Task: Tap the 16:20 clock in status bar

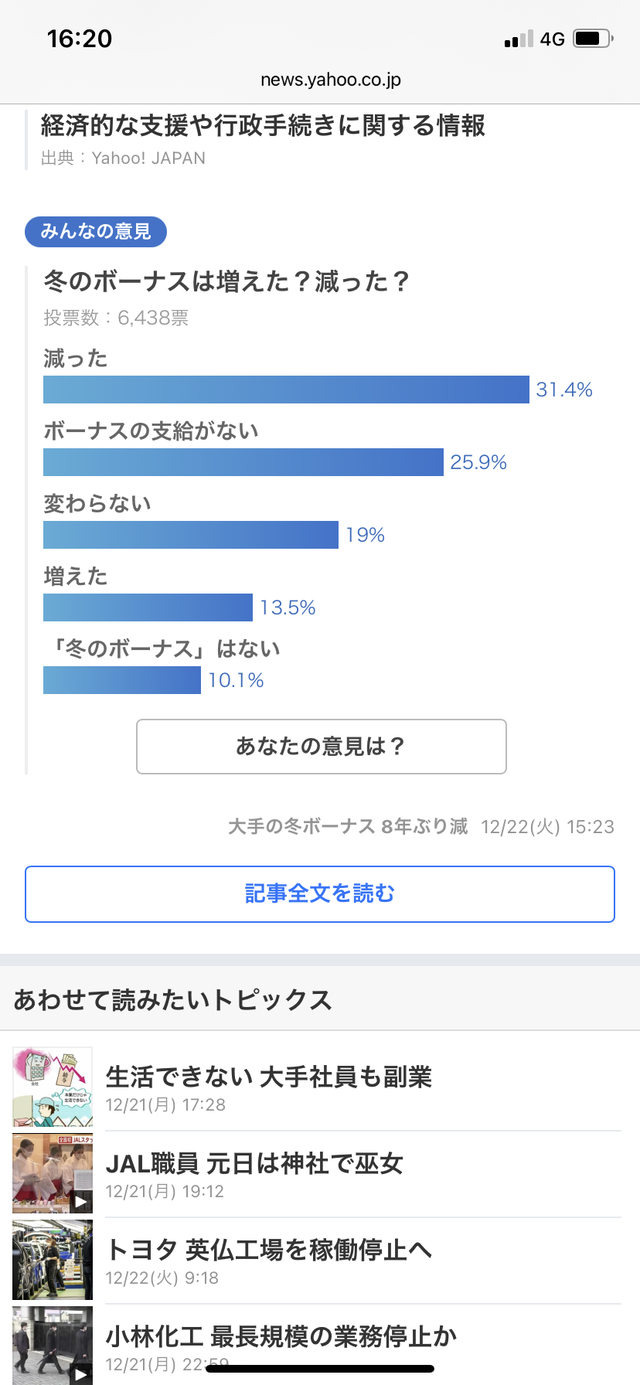Action: click(79, 39)
